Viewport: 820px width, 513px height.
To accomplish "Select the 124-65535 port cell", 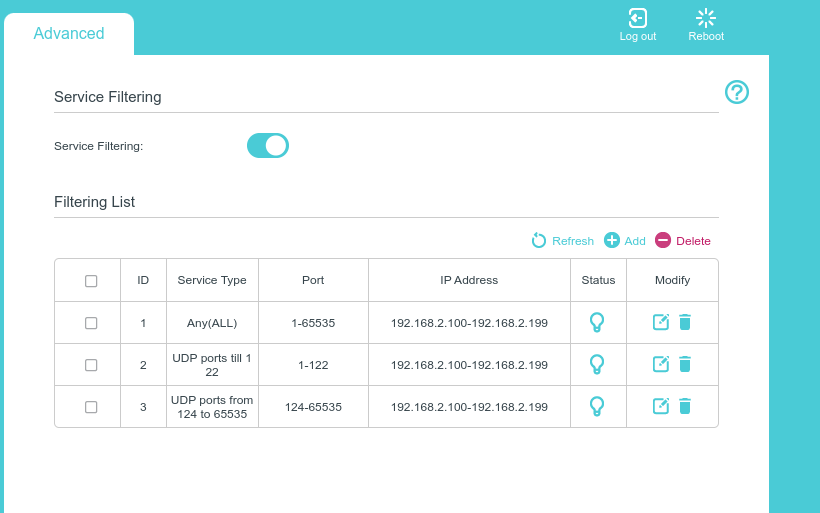I will [x=313, y=407].
